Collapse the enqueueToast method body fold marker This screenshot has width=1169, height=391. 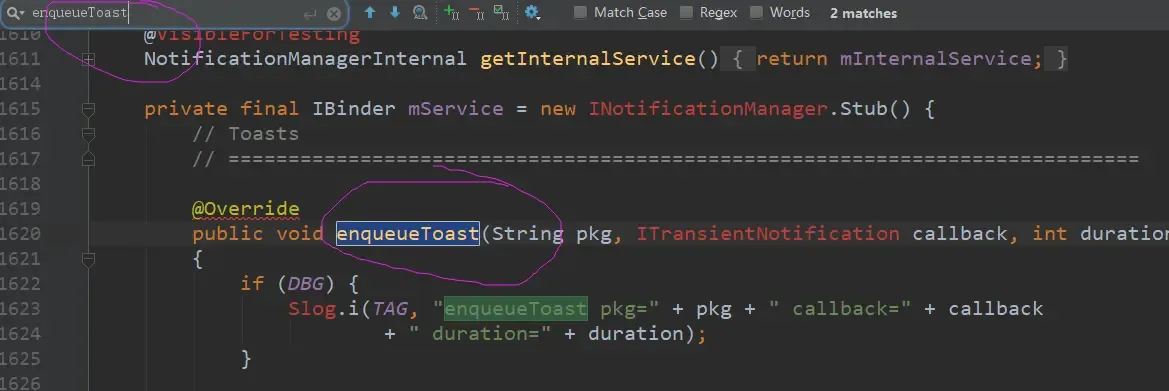88,259
